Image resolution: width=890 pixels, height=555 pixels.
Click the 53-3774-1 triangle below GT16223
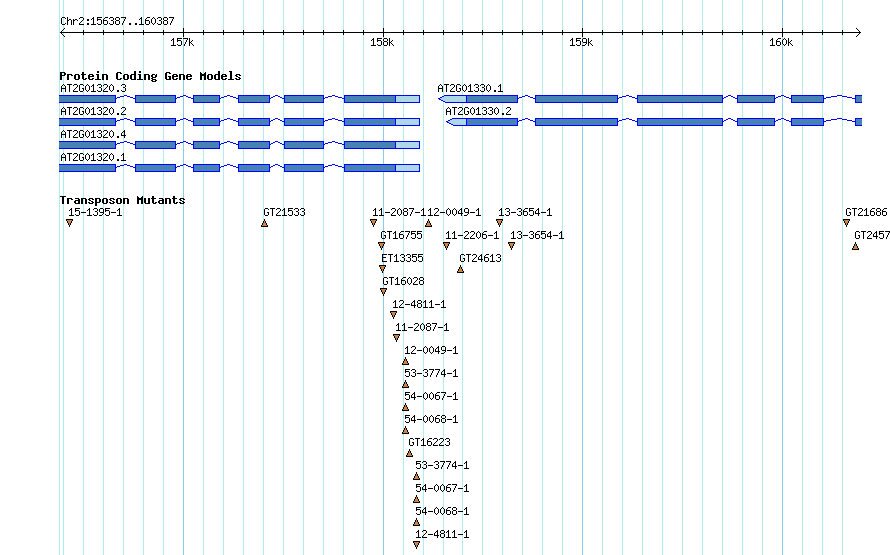417,476
